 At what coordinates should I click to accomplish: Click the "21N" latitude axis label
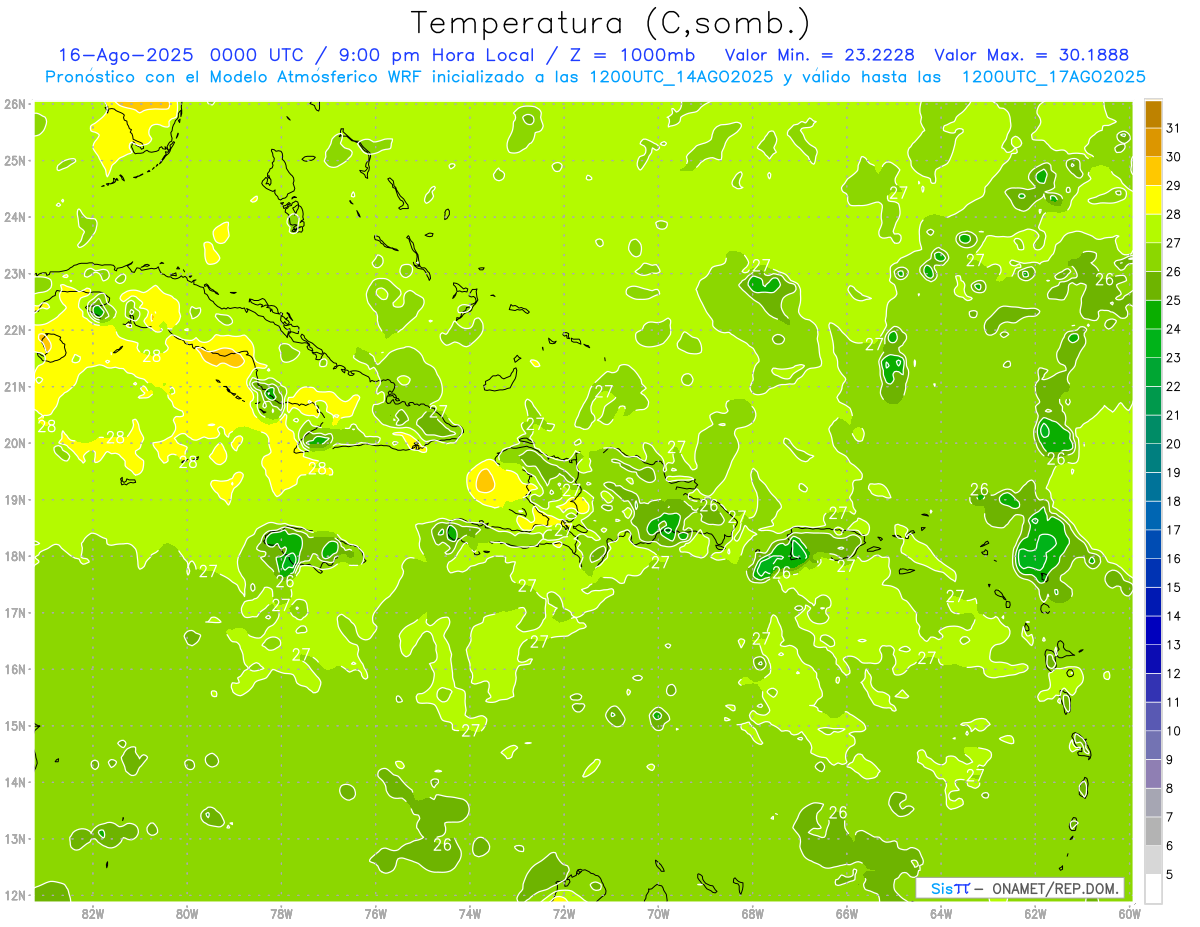tap(15, 386)
